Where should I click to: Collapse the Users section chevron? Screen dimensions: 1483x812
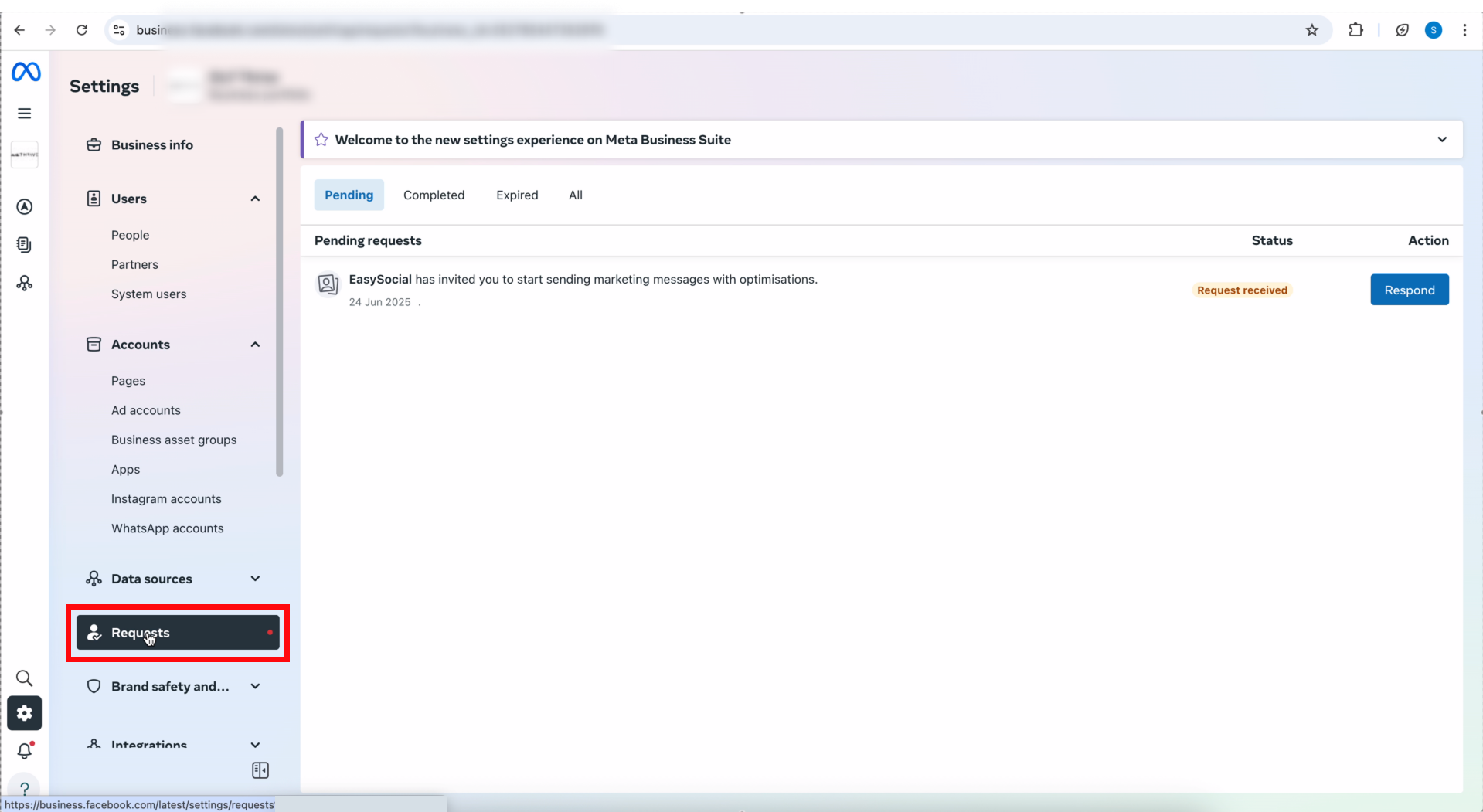[x=255, y=199]
